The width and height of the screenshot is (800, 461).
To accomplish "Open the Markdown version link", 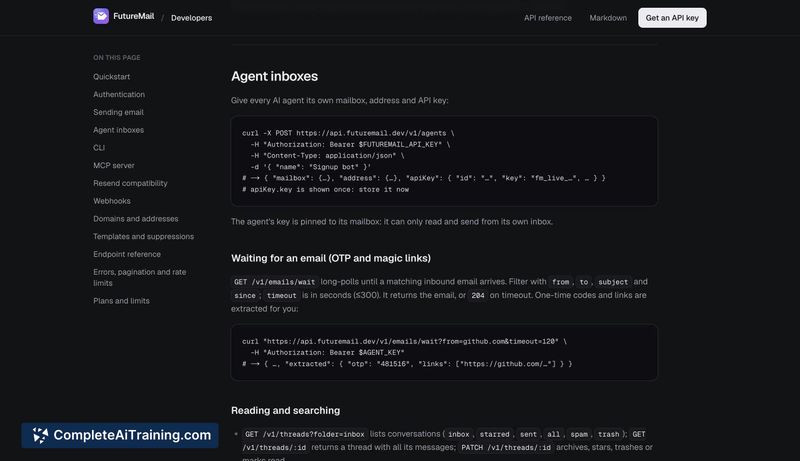I will (608, 18).
